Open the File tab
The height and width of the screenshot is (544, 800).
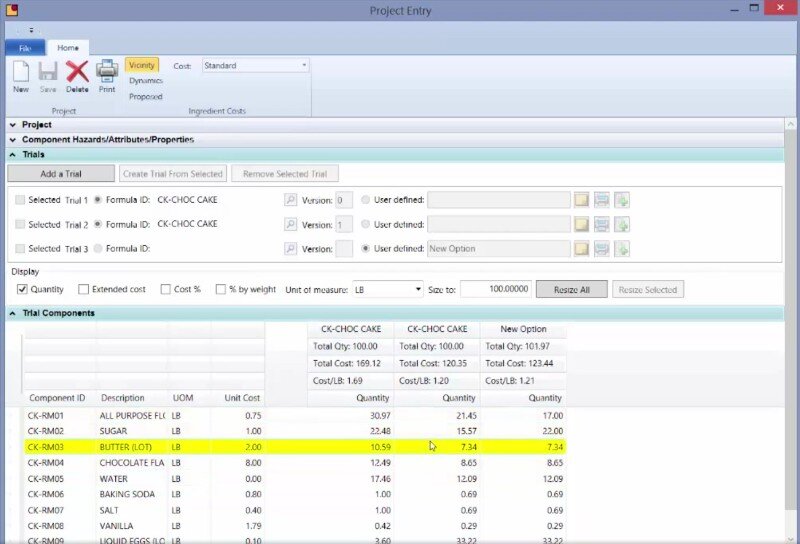pyautogui.click(x=25, y=48)
